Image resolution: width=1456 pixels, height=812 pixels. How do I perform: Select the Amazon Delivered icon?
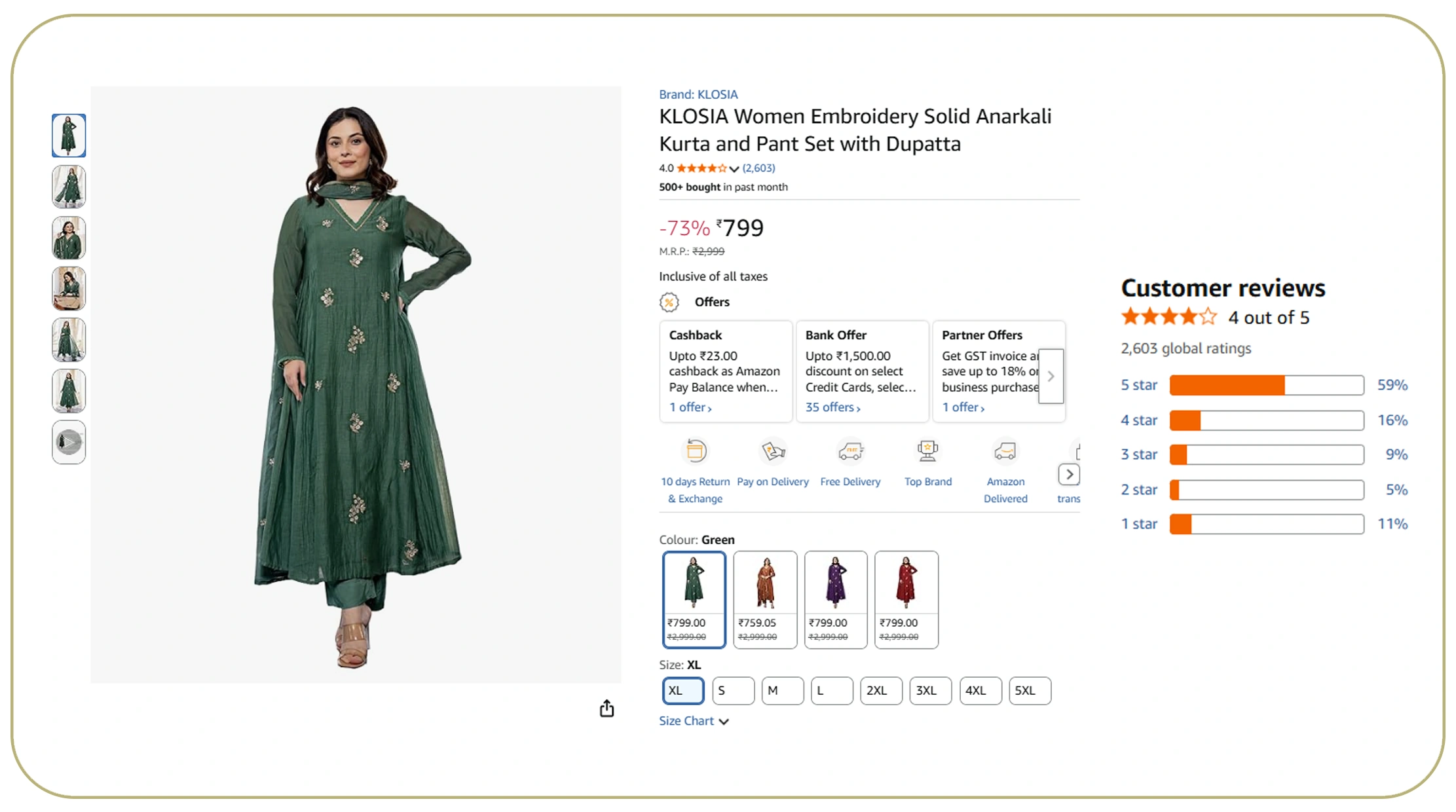(x=1005, y=452)
